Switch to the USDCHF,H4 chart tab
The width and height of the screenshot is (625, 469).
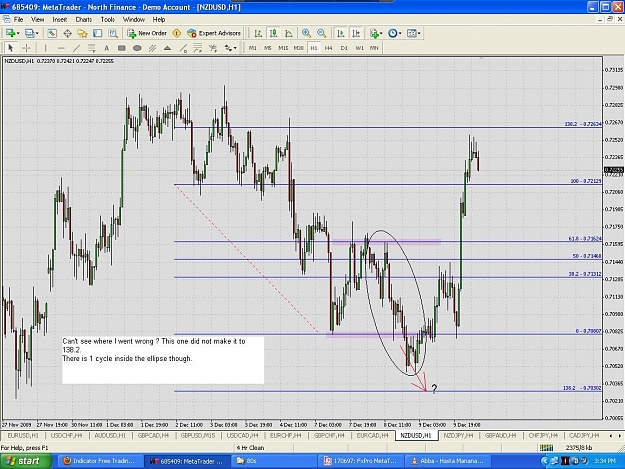point(66,436)
